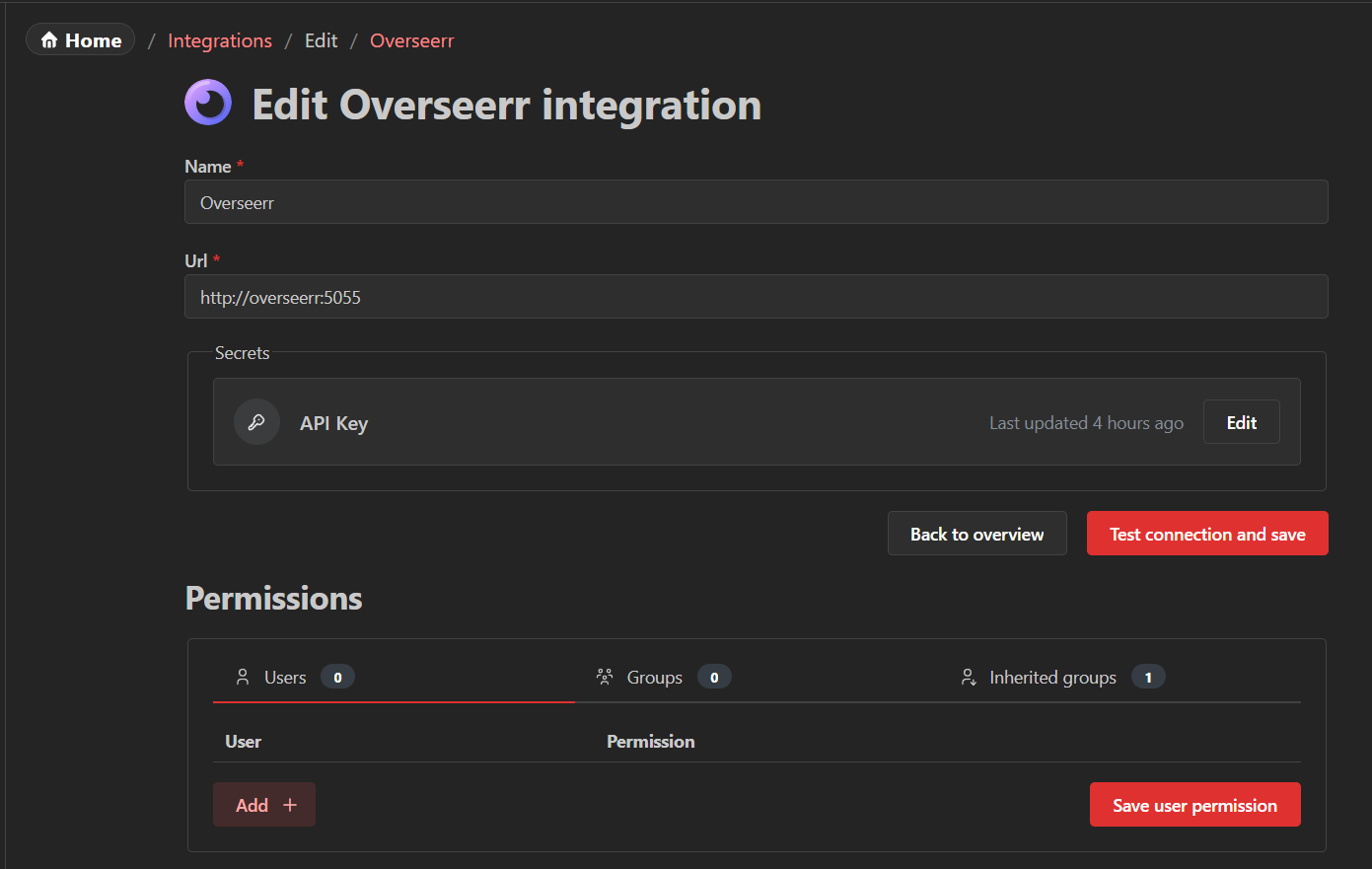
Task: Add a new user permission
Action: pyautogui.click(x=264, y=805)
